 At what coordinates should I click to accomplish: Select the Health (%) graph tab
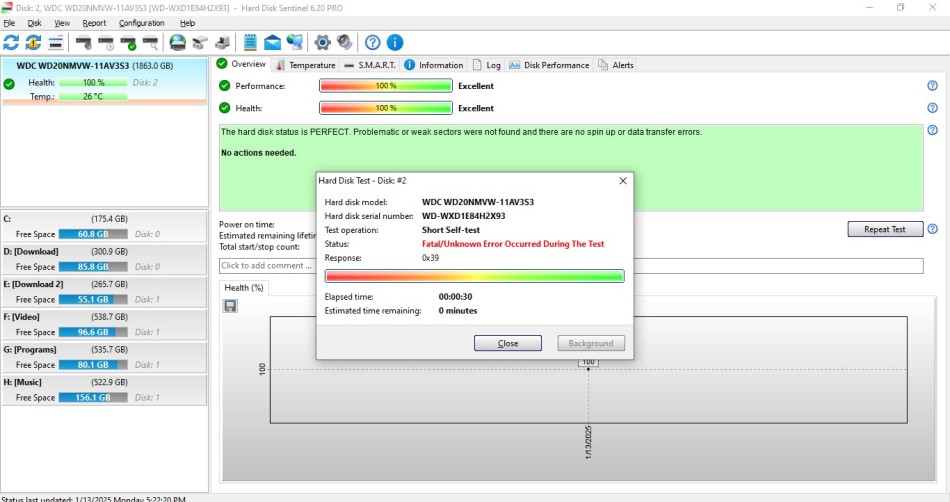click(x=244, y=288)
